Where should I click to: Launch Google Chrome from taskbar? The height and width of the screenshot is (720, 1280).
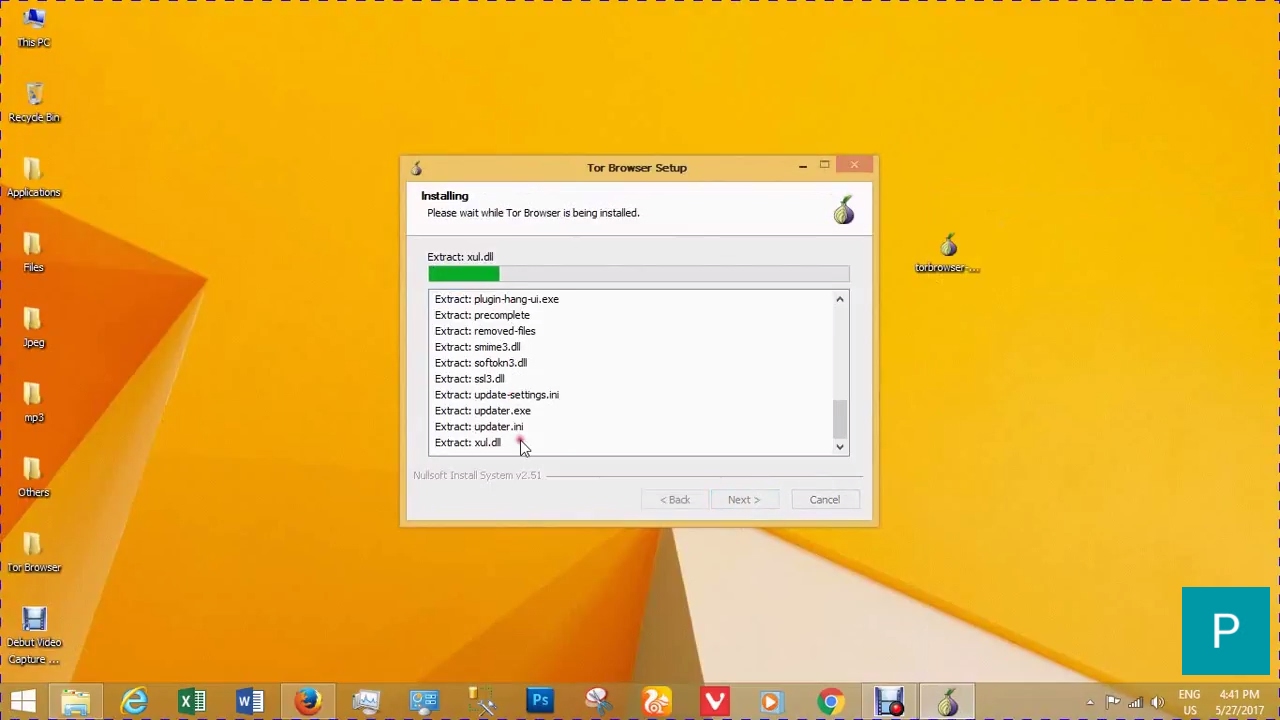click(830, 702)
